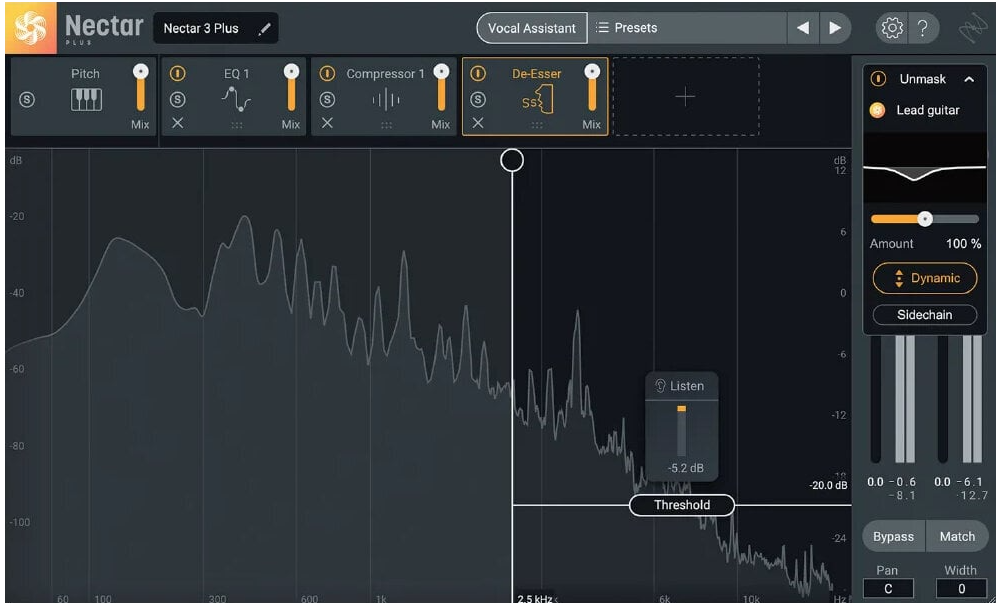Viewport: 996px width, 603px height.
Task: Click the Listen ear icon
Action: click(x=660, y=386)
